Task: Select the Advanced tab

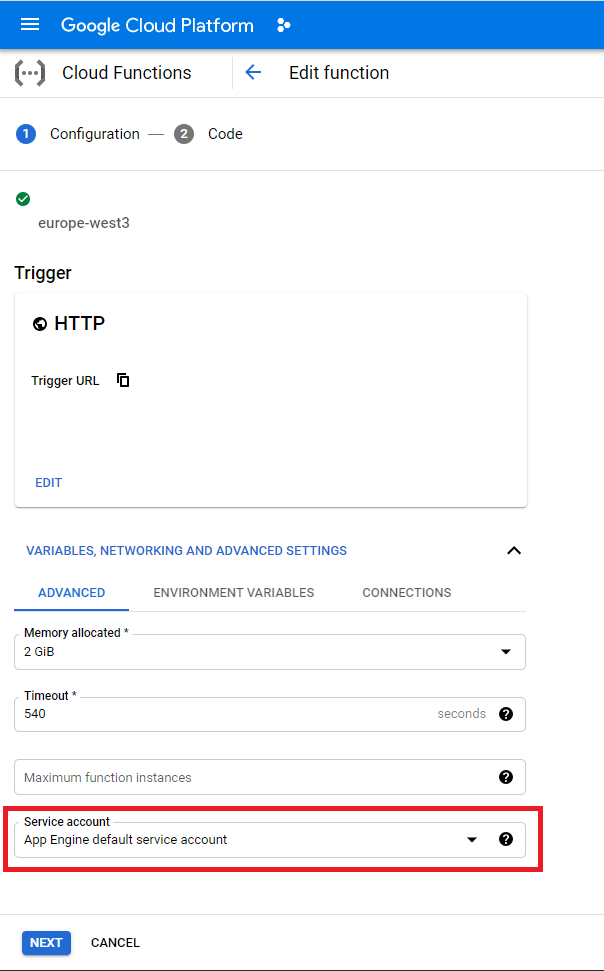Action: point(72,593)
